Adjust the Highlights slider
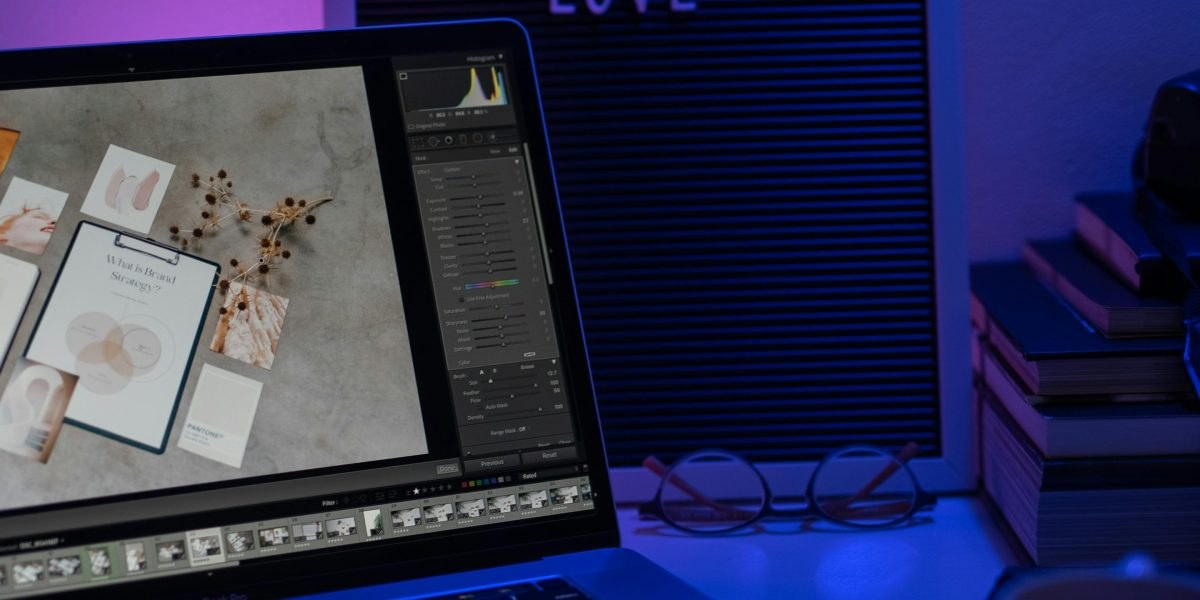1200x600 pixels. tap(480, 214)
